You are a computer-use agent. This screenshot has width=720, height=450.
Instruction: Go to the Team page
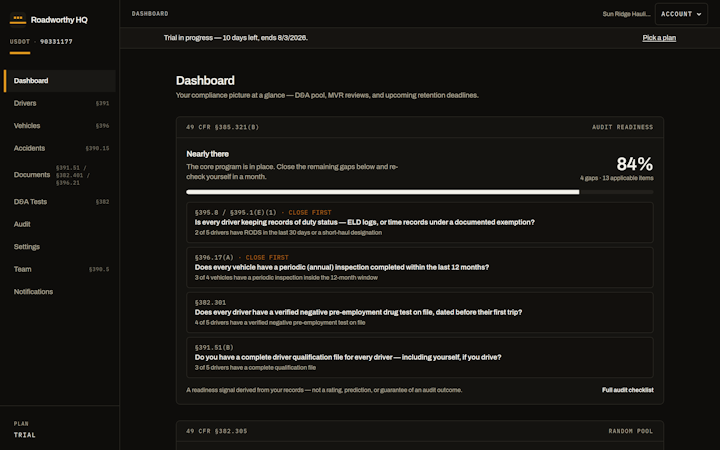tap(60, 269)
